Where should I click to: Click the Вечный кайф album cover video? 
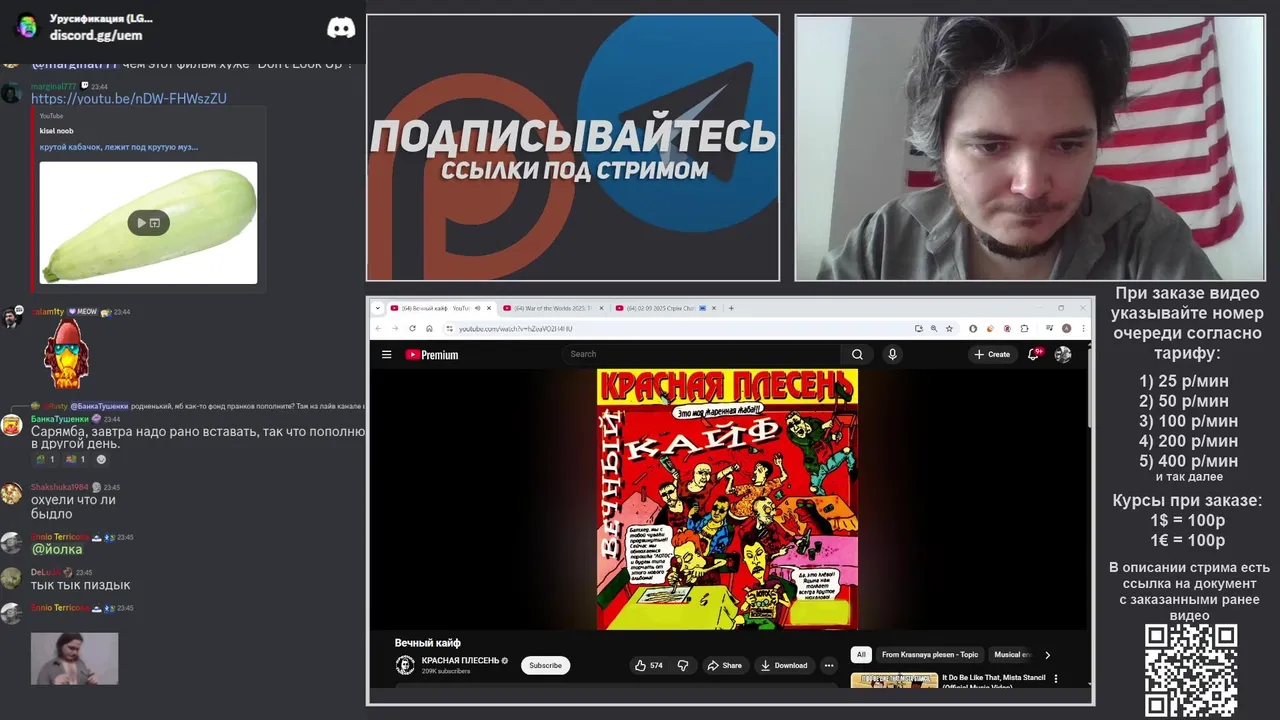point(727,499)
